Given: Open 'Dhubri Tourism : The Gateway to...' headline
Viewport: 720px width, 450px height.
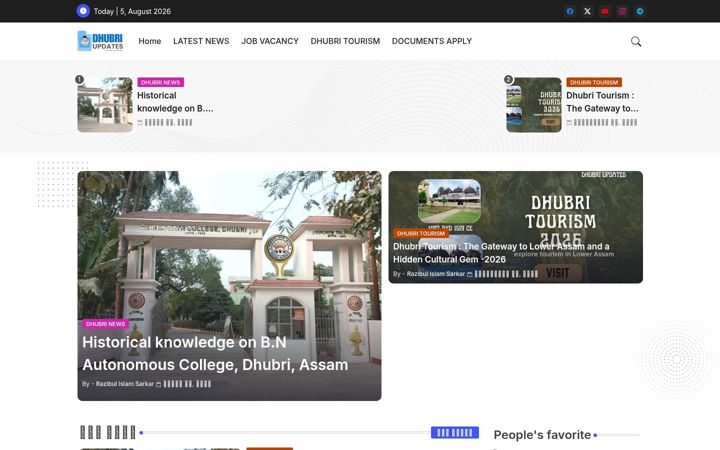Looking at the screenshot, I should [x=602, y=102].
